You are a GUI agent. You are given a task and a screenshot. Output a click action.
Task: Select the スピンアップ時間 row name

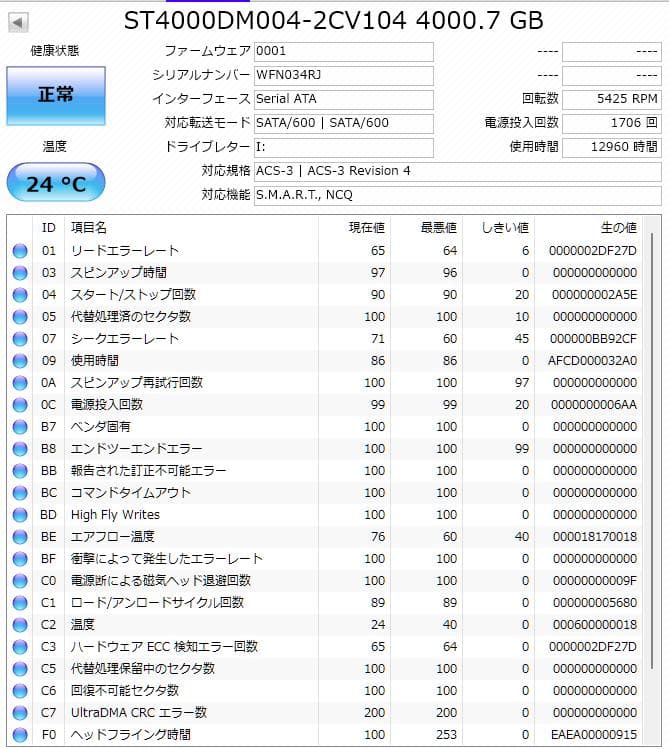point(119,273)
